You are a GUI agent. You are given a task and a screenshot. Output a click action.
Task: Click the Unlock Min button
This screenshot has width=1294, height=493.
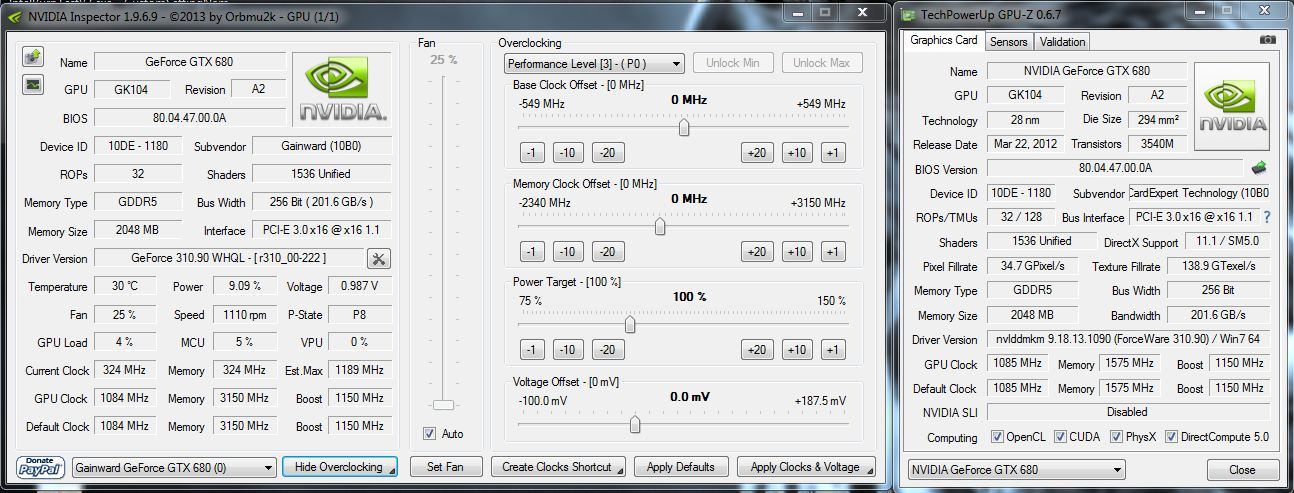tap(733, 63)
